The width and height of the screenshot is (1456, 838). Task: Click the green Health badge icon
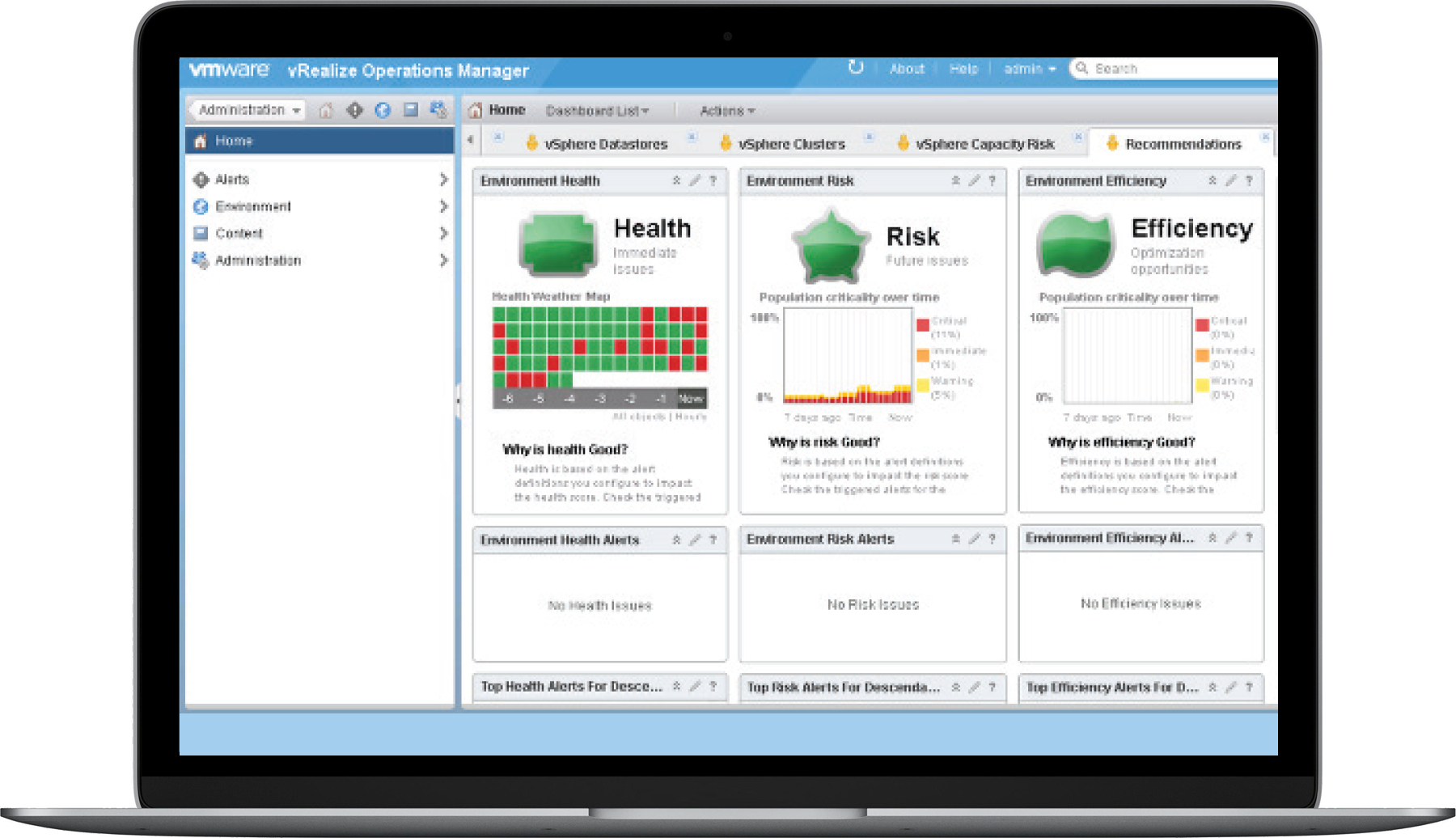tap(557, 243)
